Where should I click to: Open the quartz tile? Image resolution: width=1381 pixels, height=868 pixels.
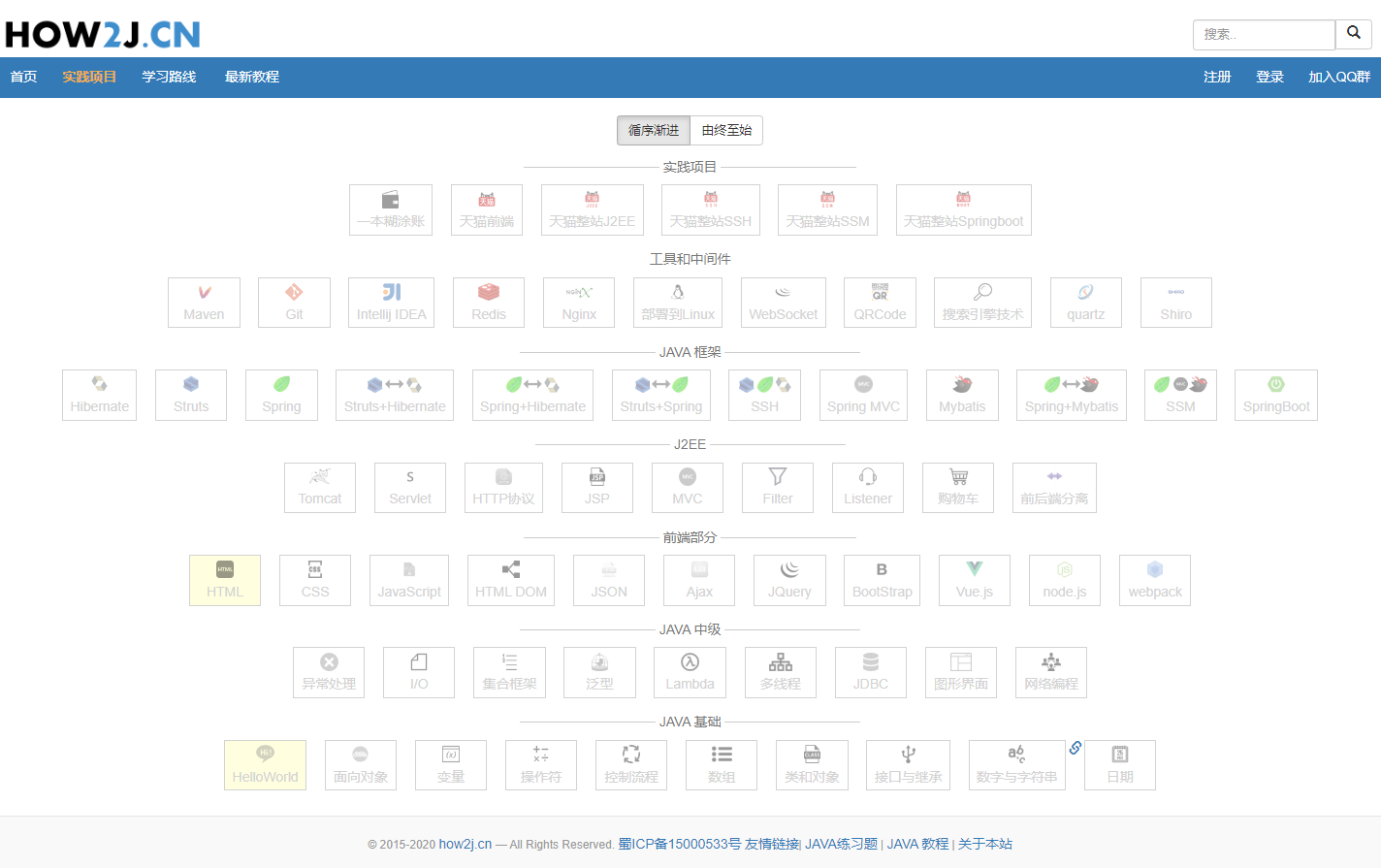click(1086, 303)
